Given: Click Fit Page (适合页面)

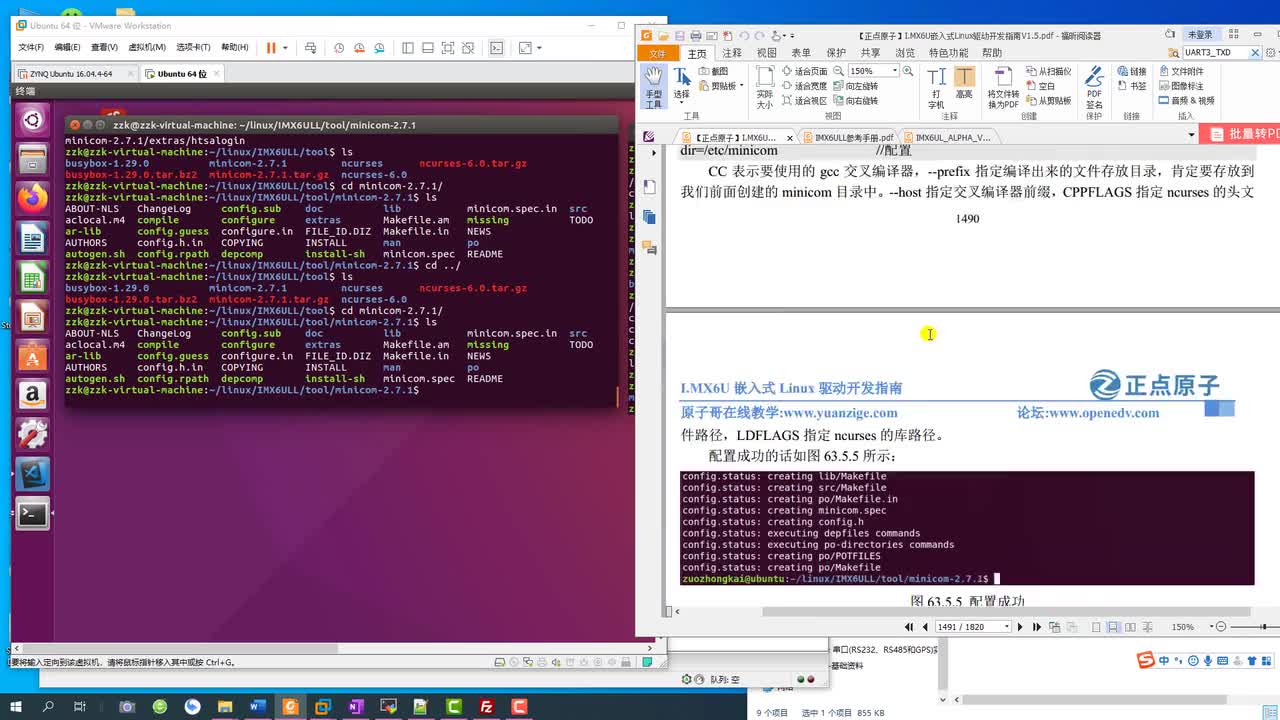Looking at the screenshot, I should (805, 71).
